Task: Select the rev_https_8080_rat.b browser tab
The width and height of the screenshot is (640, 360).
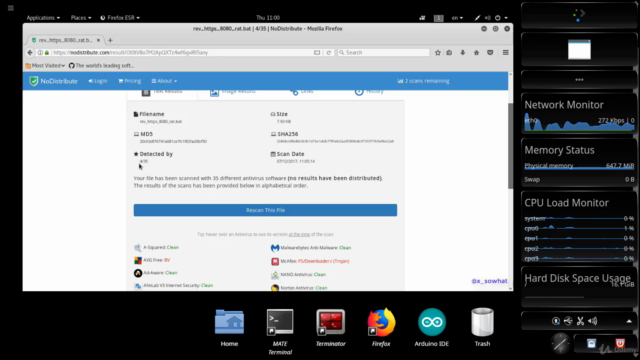Action: point(65,40)
